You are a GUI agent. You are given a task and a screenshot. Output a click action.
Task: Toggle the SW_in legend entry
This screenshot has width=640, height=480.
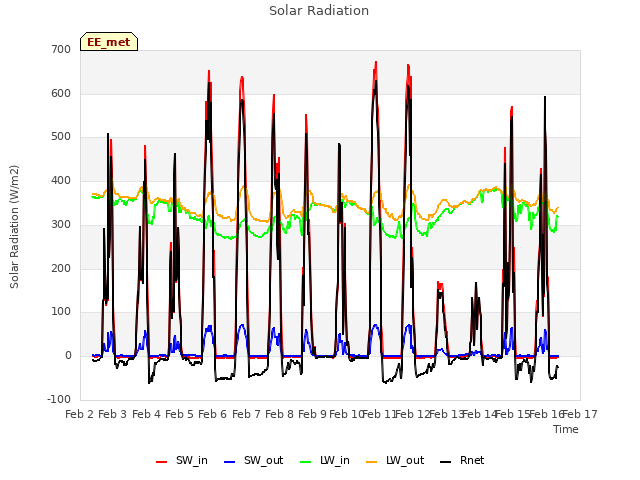pyautogui.click(x=182, y=460)
